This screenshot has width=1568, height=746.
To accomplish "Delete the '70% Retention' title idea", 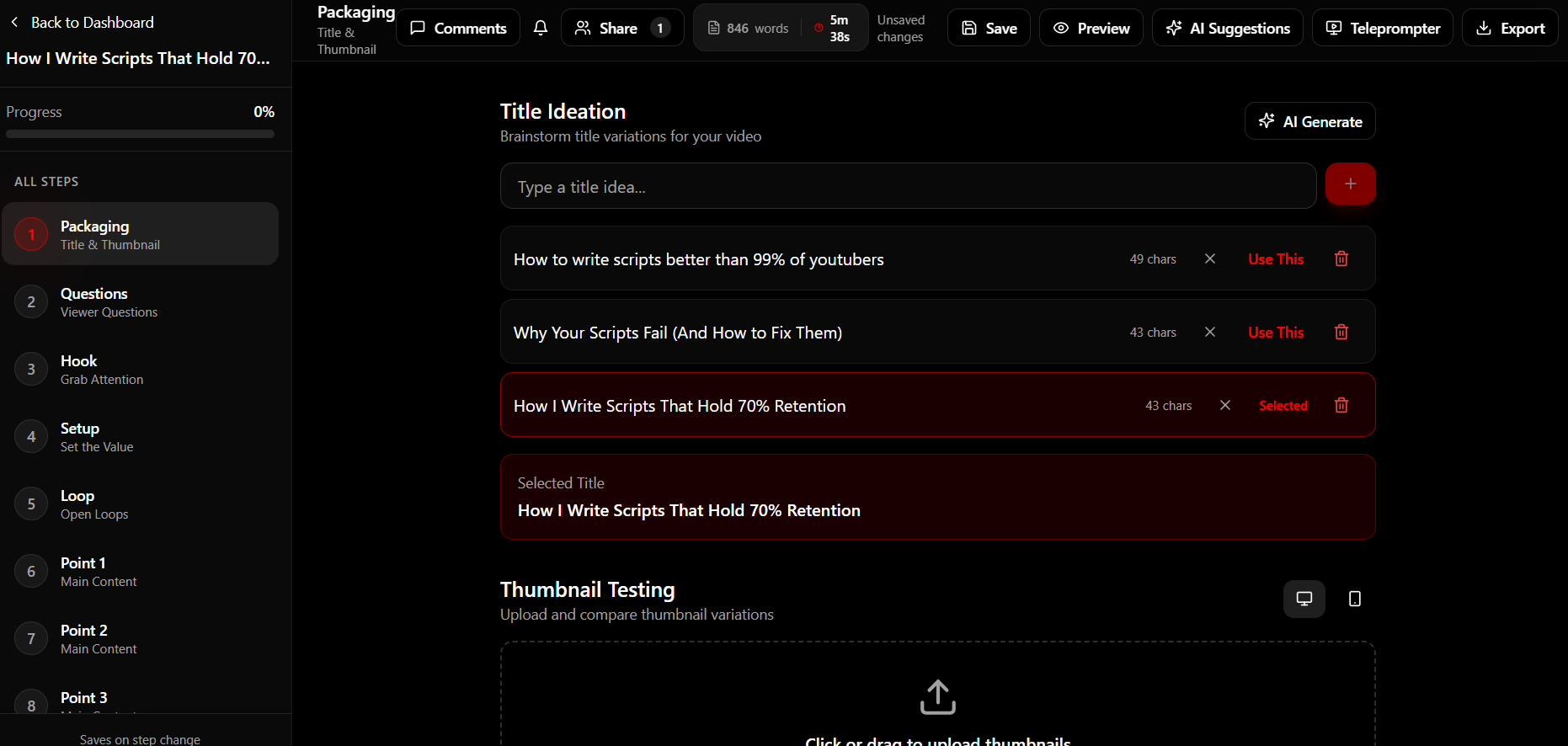I will click(1341, 405).
